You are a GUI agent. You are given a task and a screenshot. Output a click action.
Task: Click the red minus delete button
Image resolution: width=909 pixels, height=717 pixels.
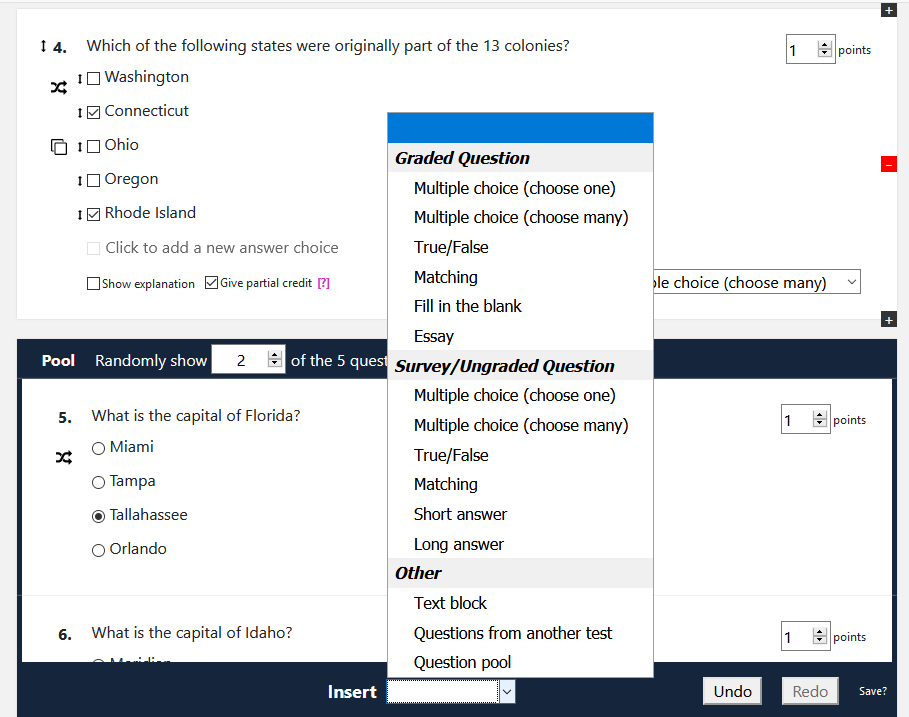[888, 164]
